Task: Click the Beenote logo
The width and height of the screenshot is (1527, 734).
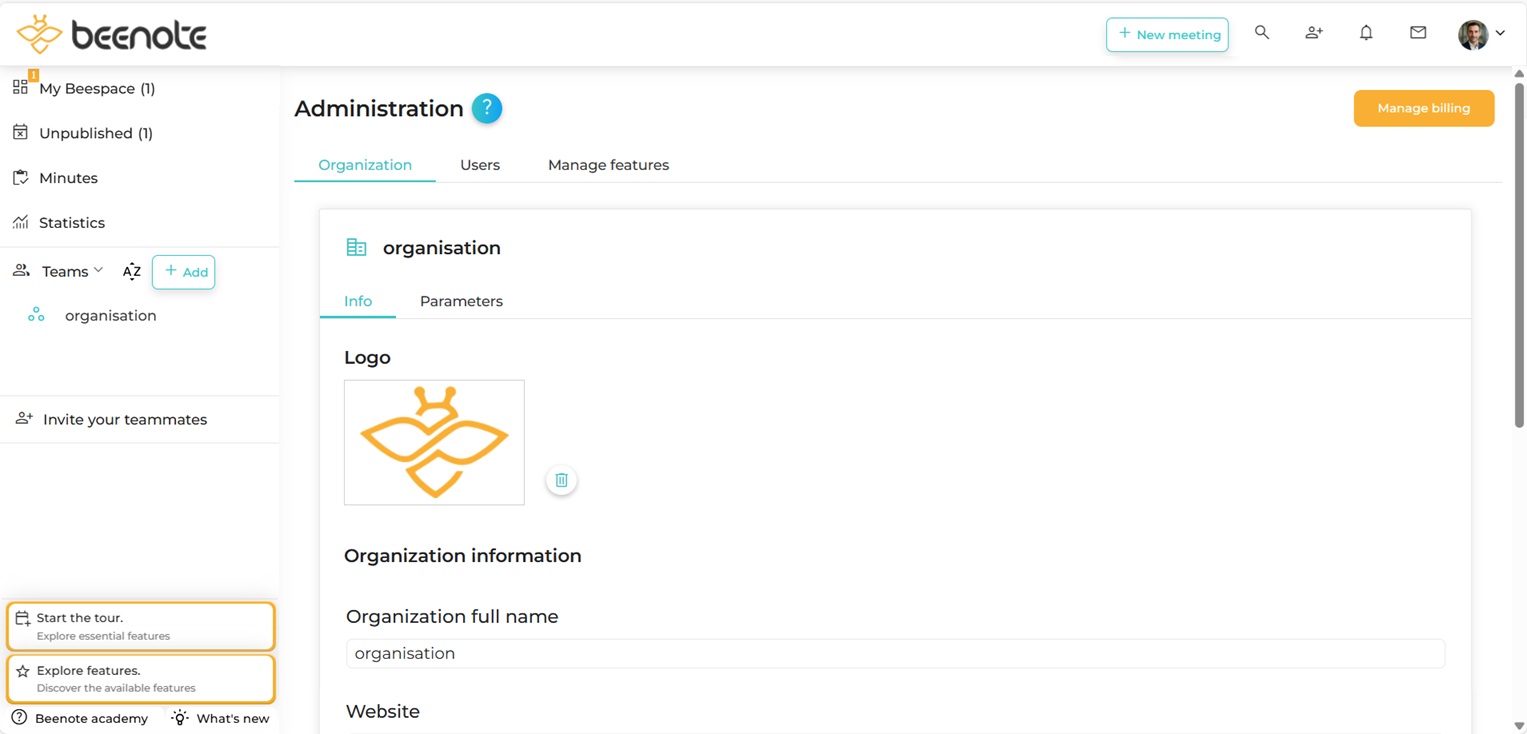Action: [110, 33]
